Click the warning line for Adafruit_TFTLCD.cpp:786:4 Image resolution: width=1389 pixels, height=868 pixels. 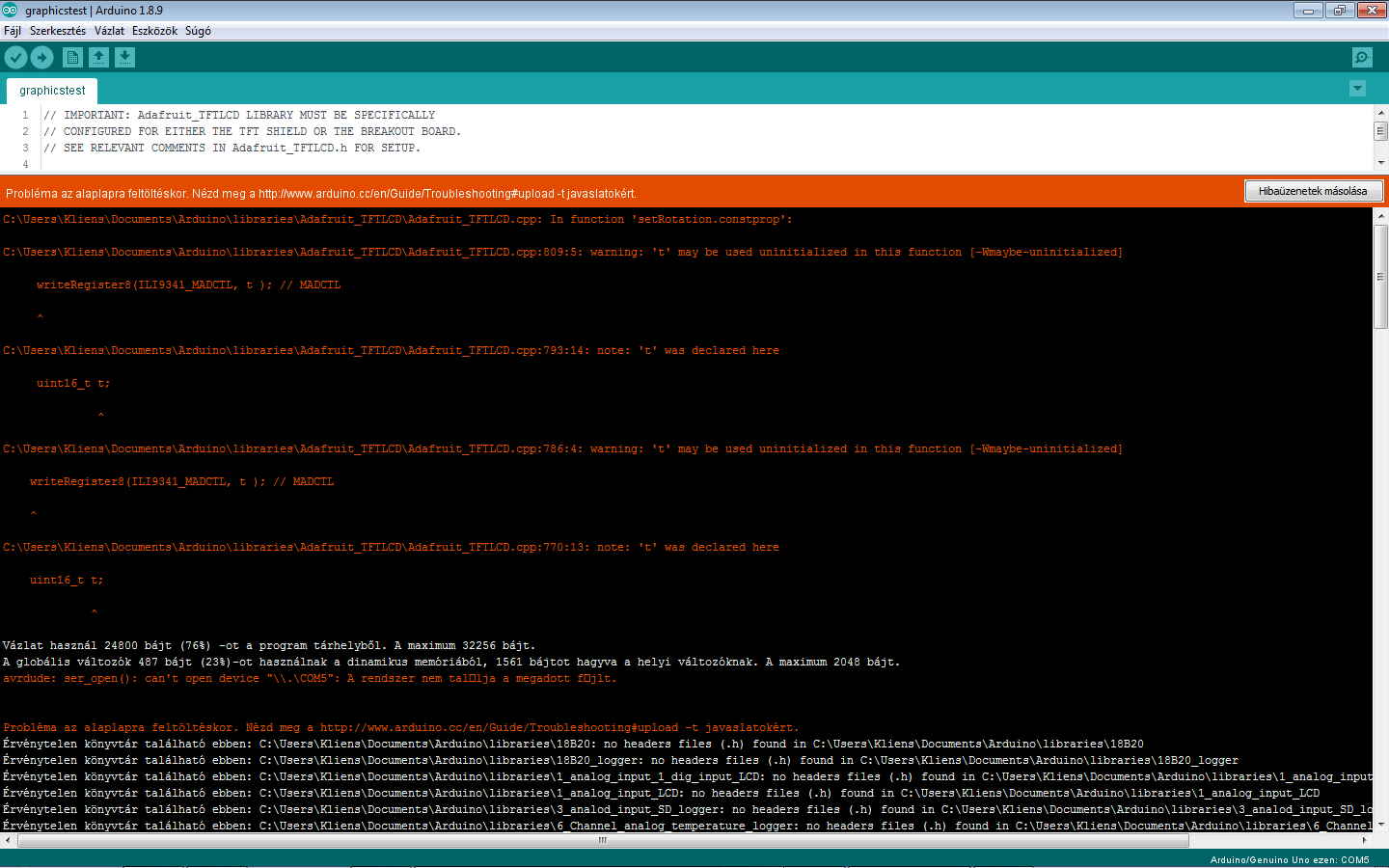tap(562, 449)
